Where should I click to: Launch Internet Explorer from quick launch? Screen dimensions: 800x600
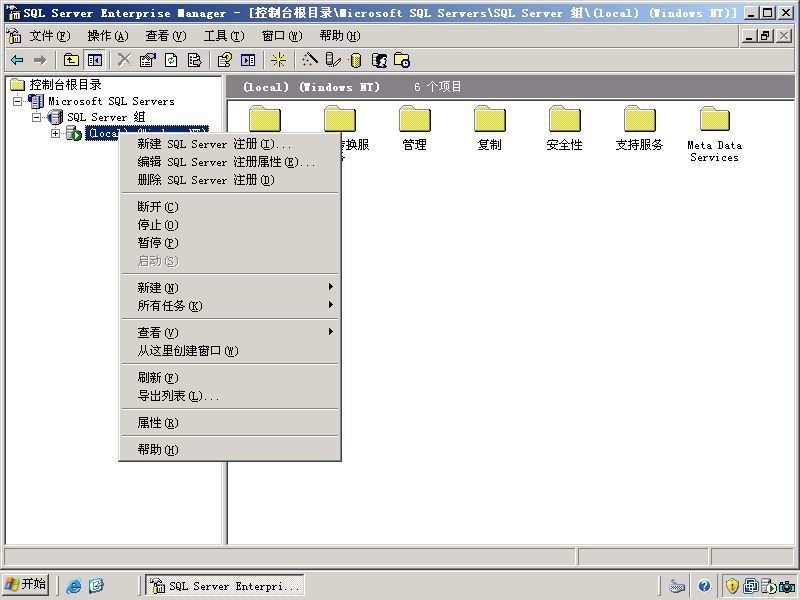tap(73, 586)
